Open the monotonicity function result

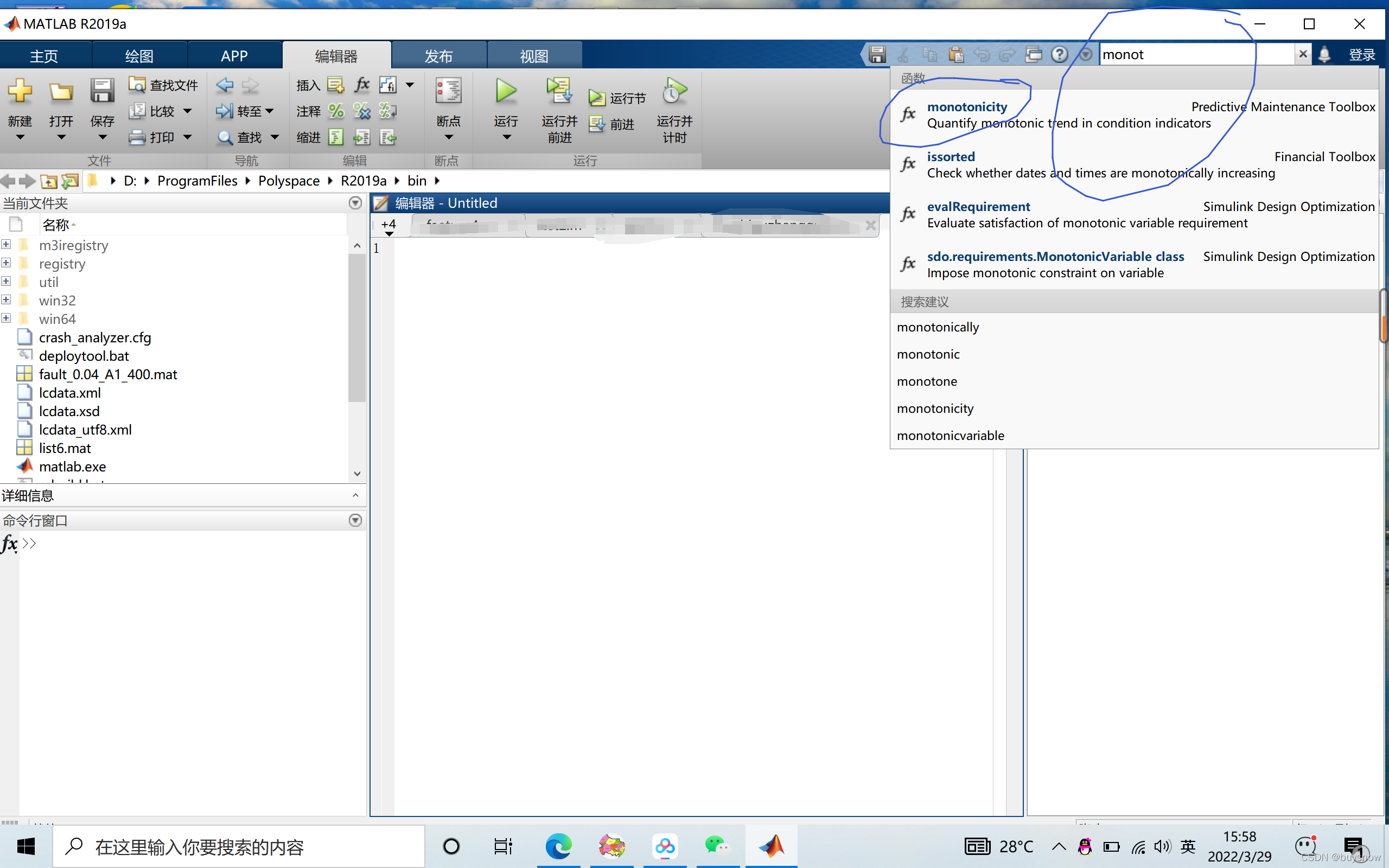(x=1134, y=115)
